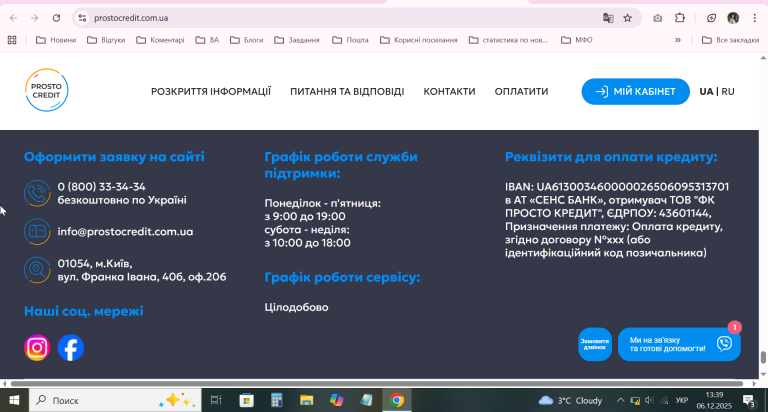This screenshot has width=768, height=412.
Task: Open the Chrome profile avatar
Action: [x=733, y=18]
